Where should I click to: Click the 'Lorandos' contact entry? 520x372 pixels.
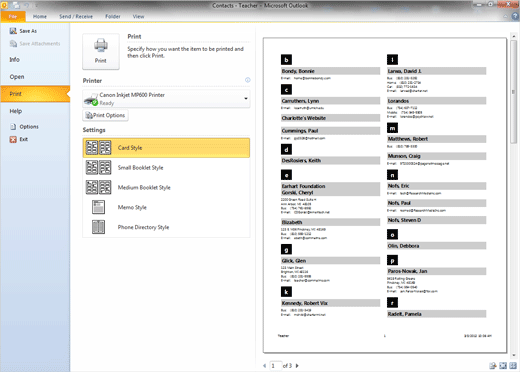[436, 101]
